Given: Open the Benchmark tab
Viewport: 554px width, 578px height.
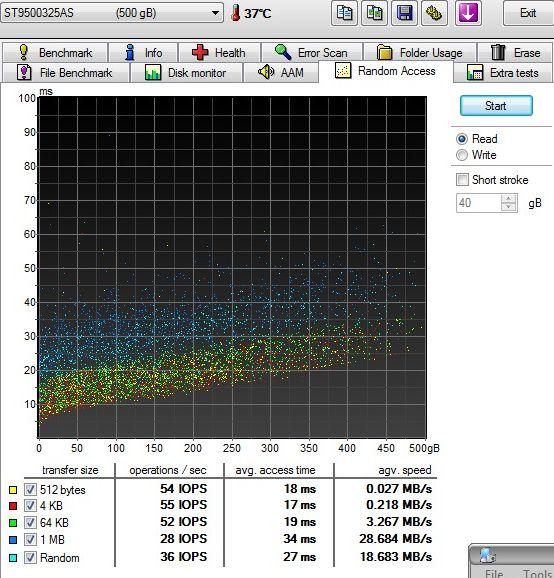Looking at the screenshot, I should point(55,53).
